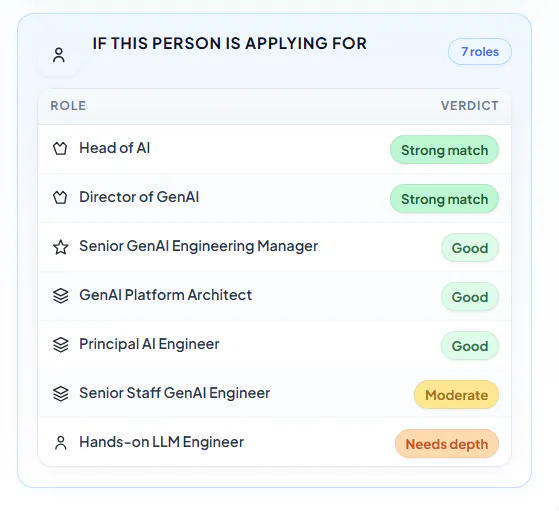Viewport: 559px width, 511px height.
Task: Click the Good verdict for Principal AI Engineer
Action: 470,346
